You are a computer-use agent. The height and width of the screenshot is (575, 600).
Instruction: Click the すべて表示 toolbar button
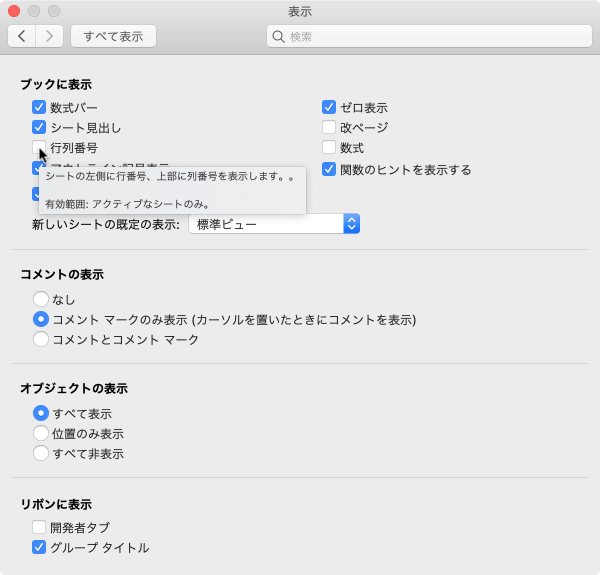coord(113,36)
